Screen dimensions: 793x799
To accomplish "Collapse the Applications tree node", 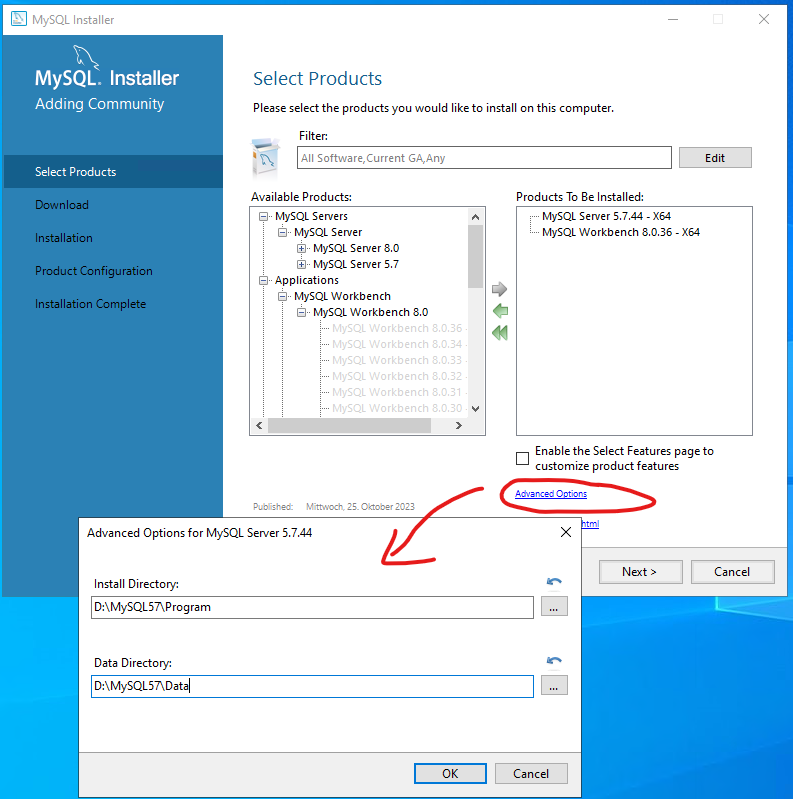I will pyautogui.click(x=263, y=280).
